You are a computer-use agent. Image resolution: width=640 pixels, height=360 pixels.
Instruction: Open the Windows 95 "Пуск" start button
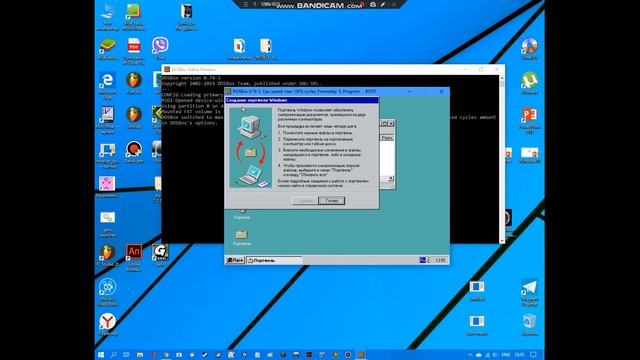point(235,260)
